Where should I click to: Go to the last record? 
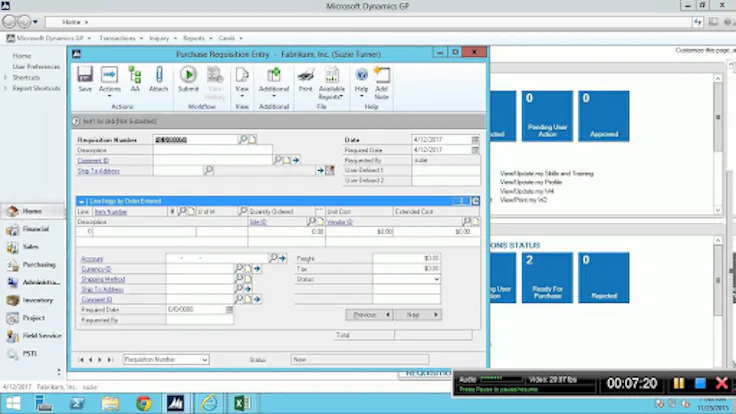point(110,360)
